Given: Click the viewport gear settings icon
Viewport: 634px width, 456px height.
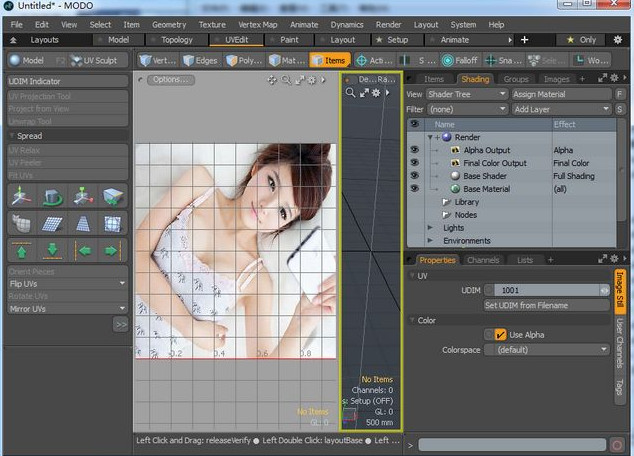Looking at the screenshot, I should tap(312, 79).
